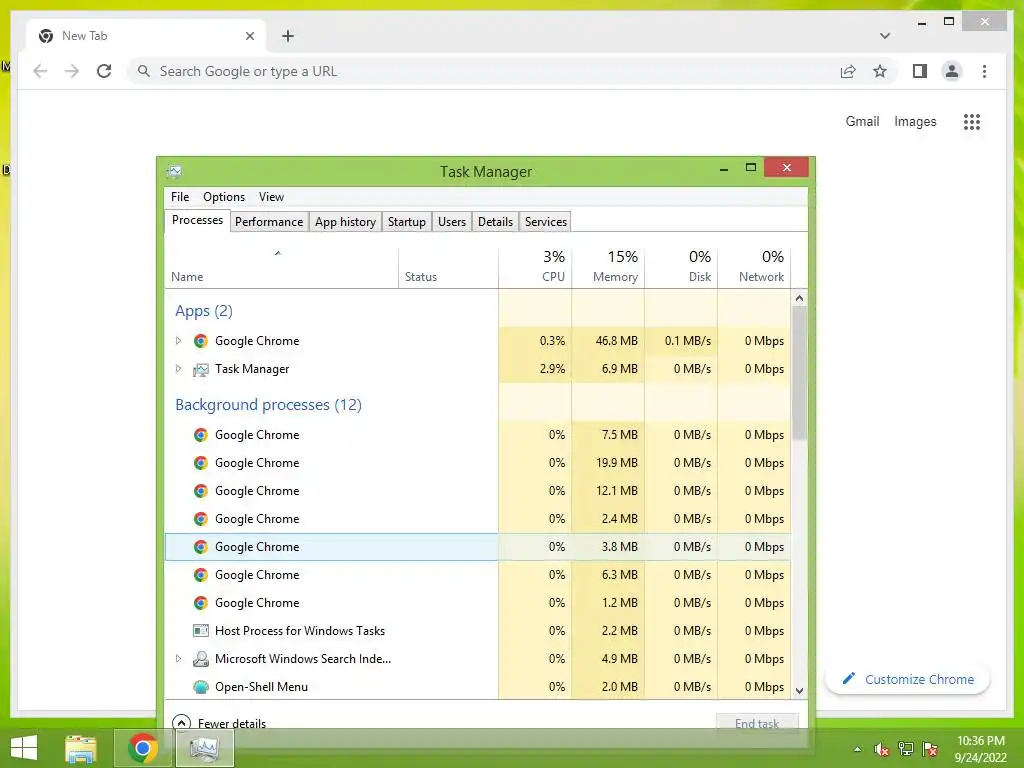The height and width of the screenshot is (768, 1024).
Task: Click Host Process for Windows Tasks icon
Action: pos(200,631)
